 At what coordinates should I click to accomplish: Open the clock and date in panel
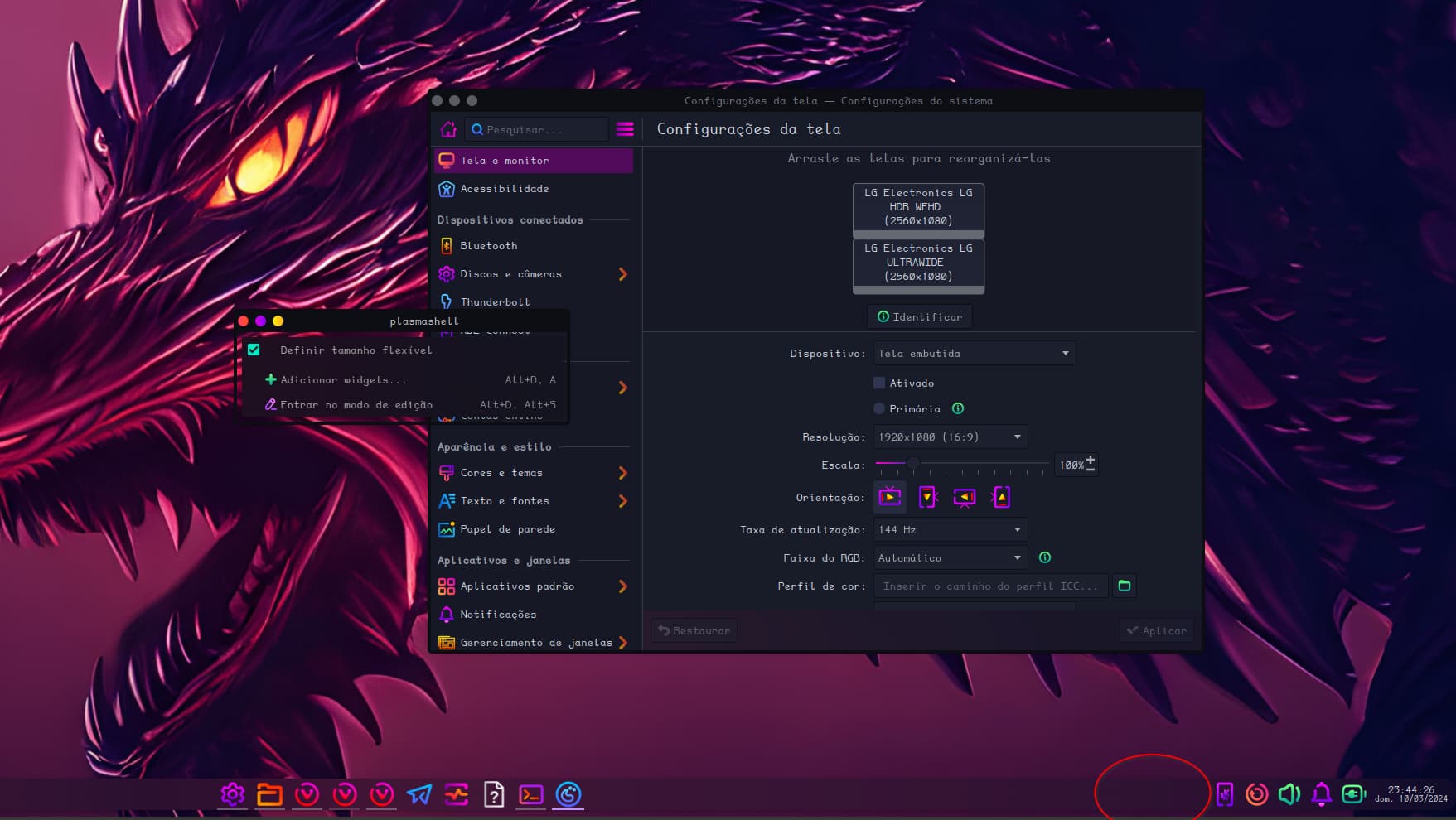1411,794
